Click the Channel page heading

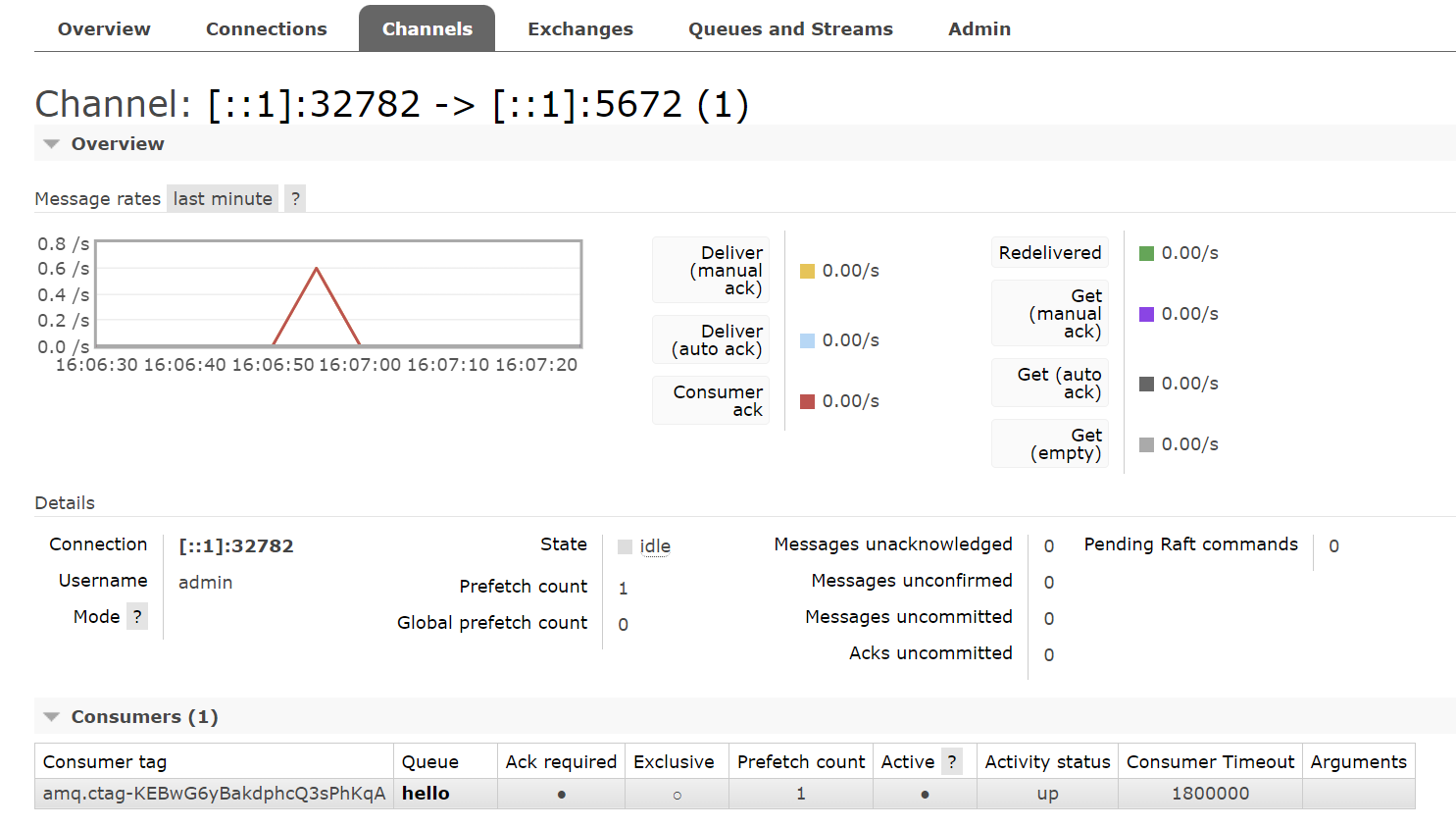[392, 104]
